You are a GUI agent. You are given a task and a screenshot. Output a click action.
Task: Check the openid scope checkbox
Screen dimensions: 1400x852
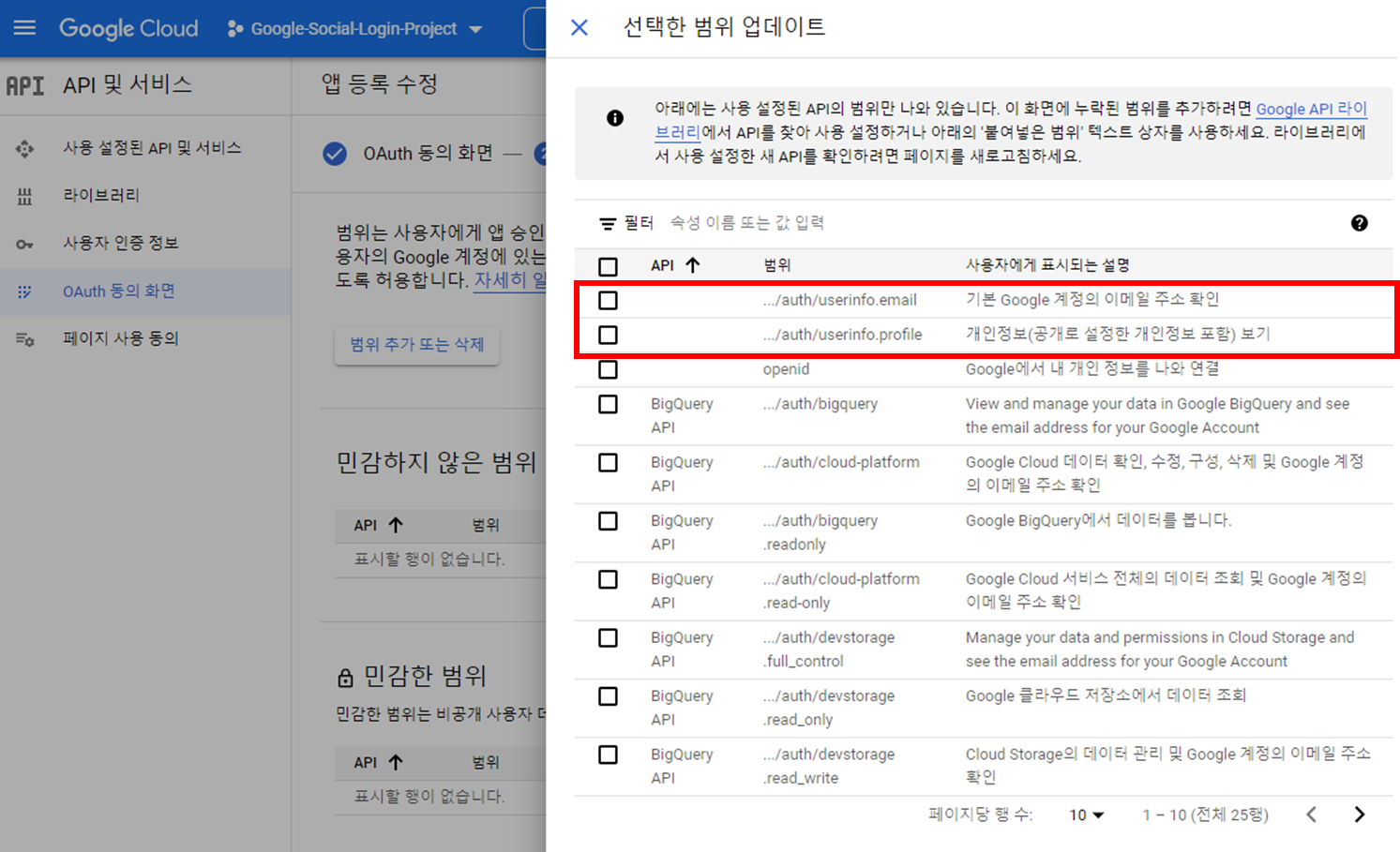pos(608,369)
